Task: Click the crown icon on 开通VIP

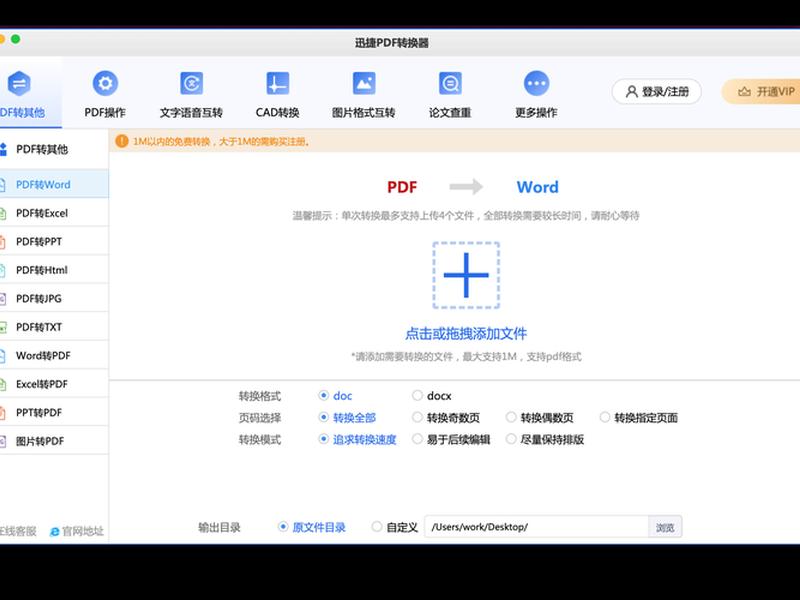Action: tap(744, 92)
